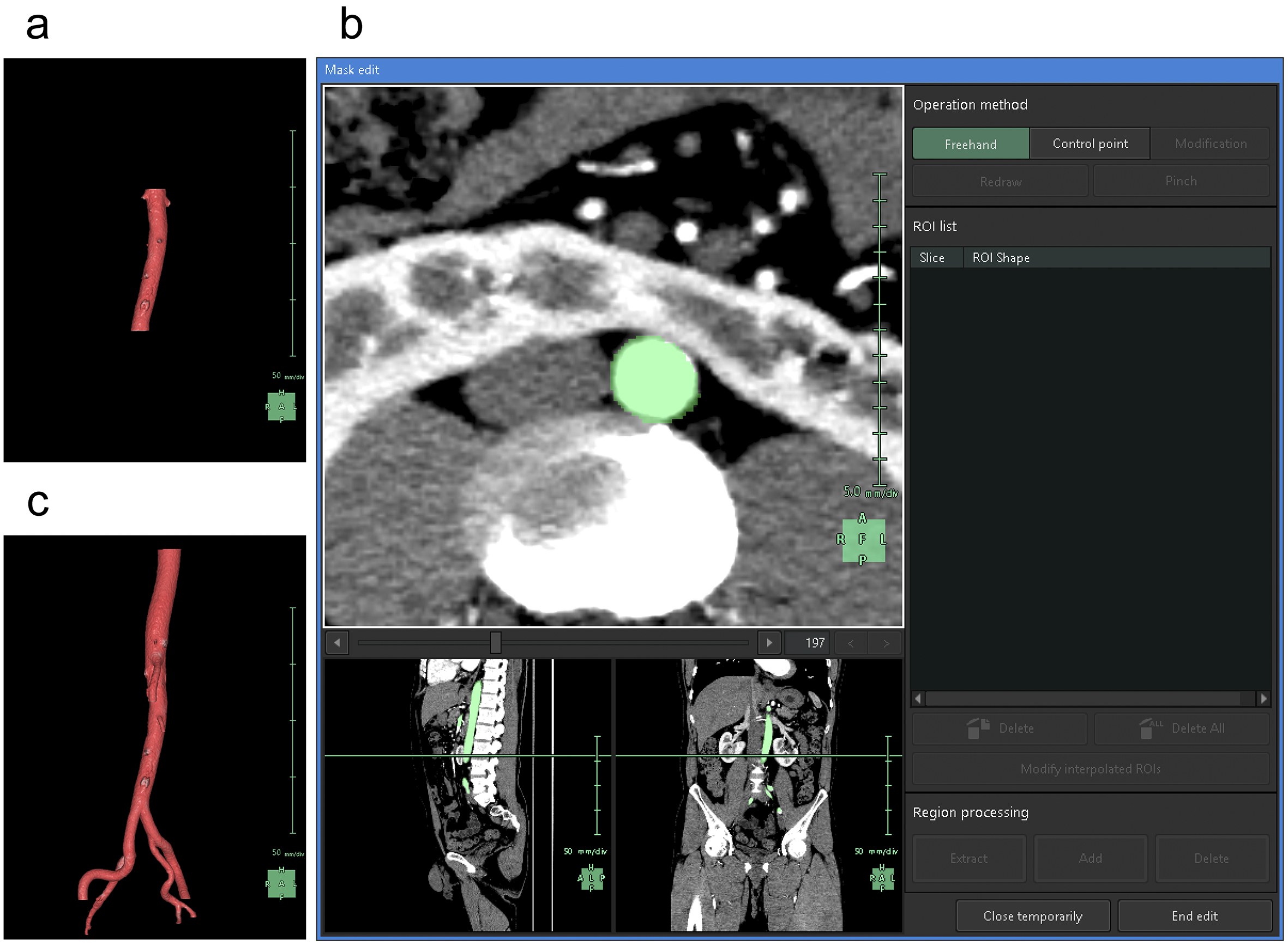Viewport: 1288px width, 946px height.
Task: Click the slice number field showing 197
Action: 808,643
